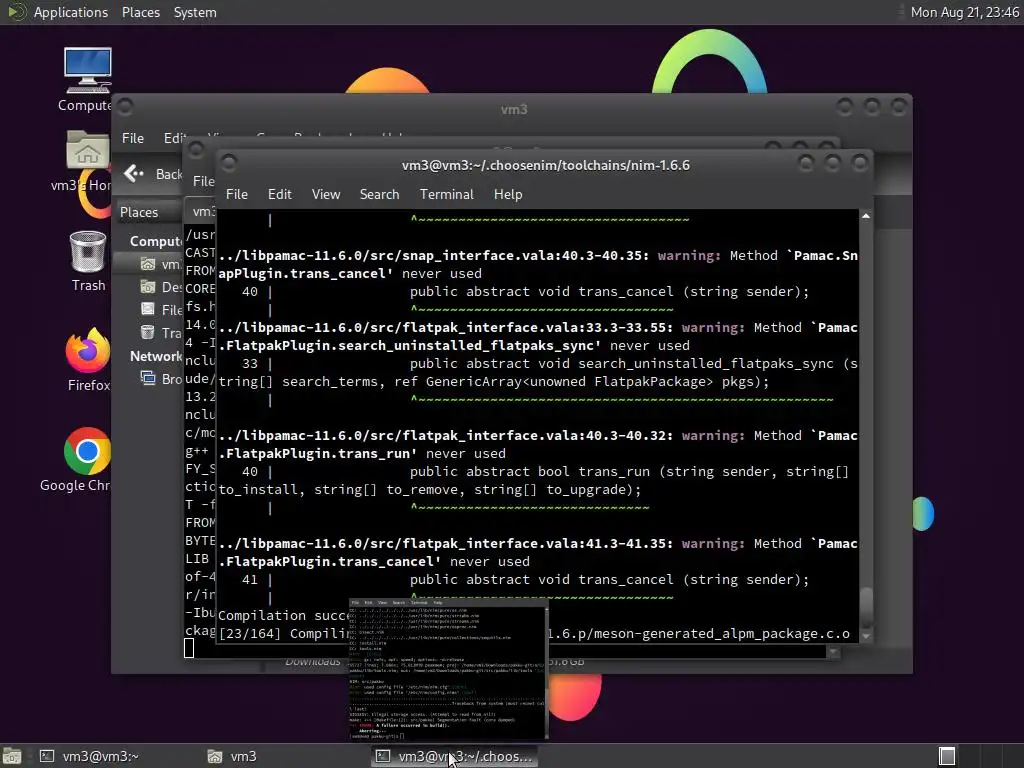Open the Edit menu in front terminal
This screenshot has width=1024, height=768.
pyautogui.click(x=280, y=194)
